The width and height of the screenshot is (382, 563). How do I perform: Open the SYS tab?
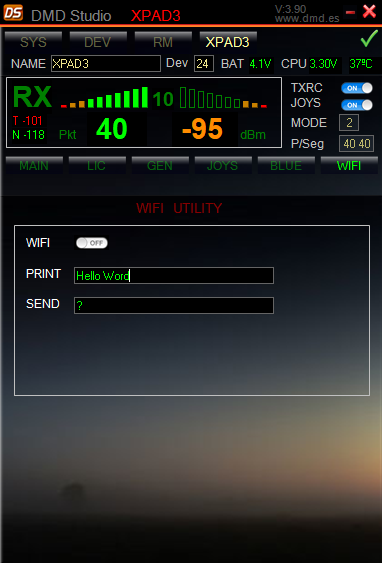click(x=33, y=42)
